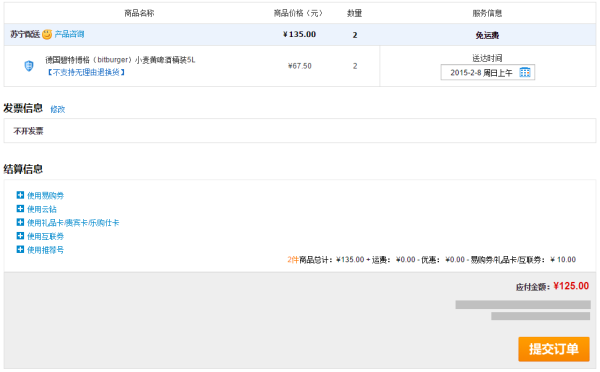Click the blue shield icon beside the bitburger product
Screen dimensions: 600x372
[x=29, y=66]
